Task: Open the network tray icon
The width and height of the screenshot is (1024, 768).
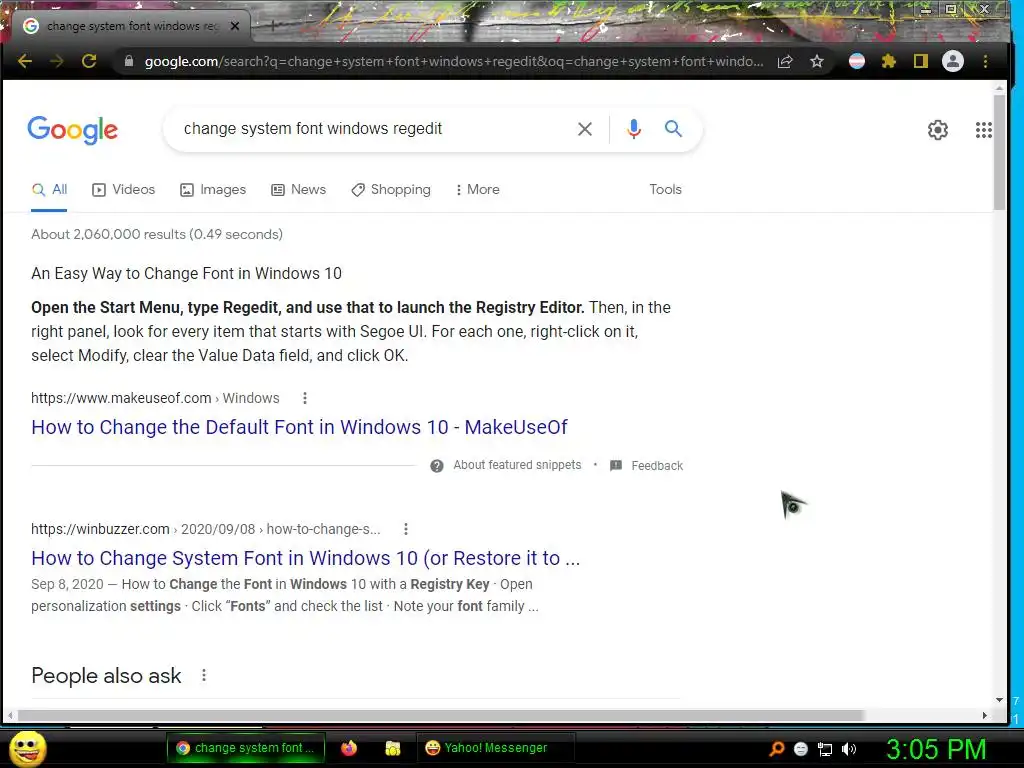Action: (825, 749)
